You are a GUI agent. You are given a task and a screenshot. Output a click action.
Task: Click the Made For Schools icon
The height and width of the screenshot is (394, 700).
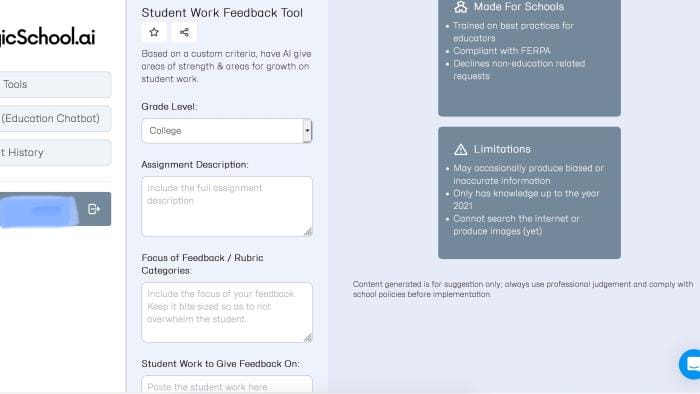[461, 7]
